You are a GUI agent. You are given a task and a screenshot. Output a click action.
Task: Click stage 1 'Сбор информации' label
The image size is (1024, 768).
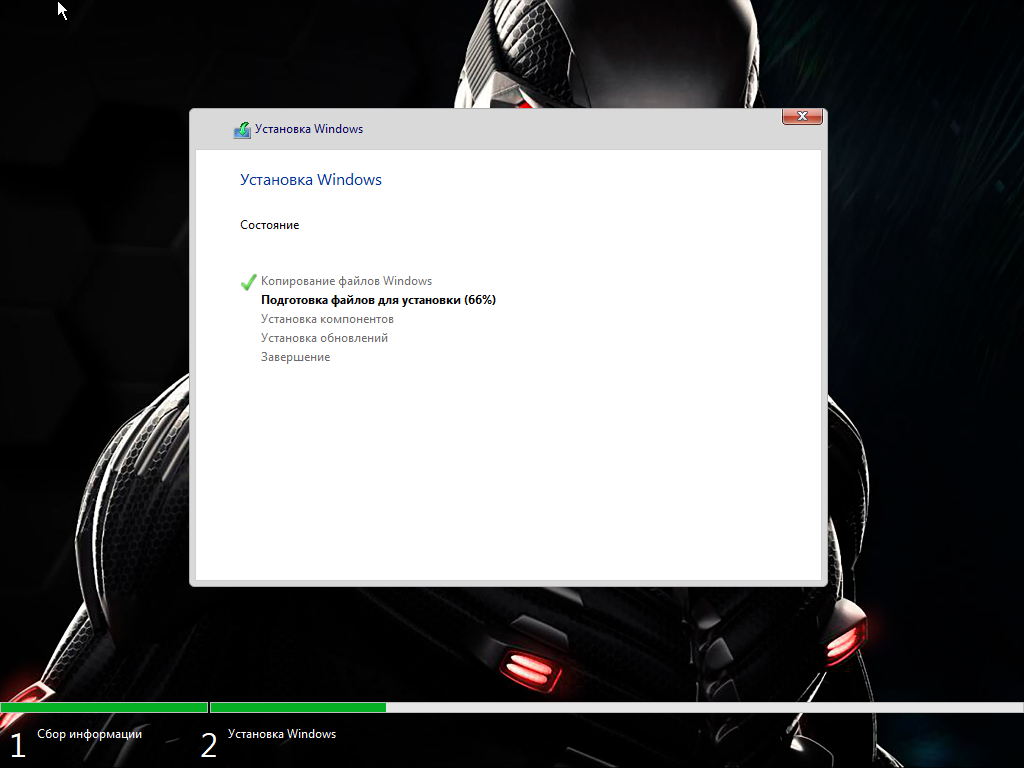pyautogui.click(x=89, y=734)
